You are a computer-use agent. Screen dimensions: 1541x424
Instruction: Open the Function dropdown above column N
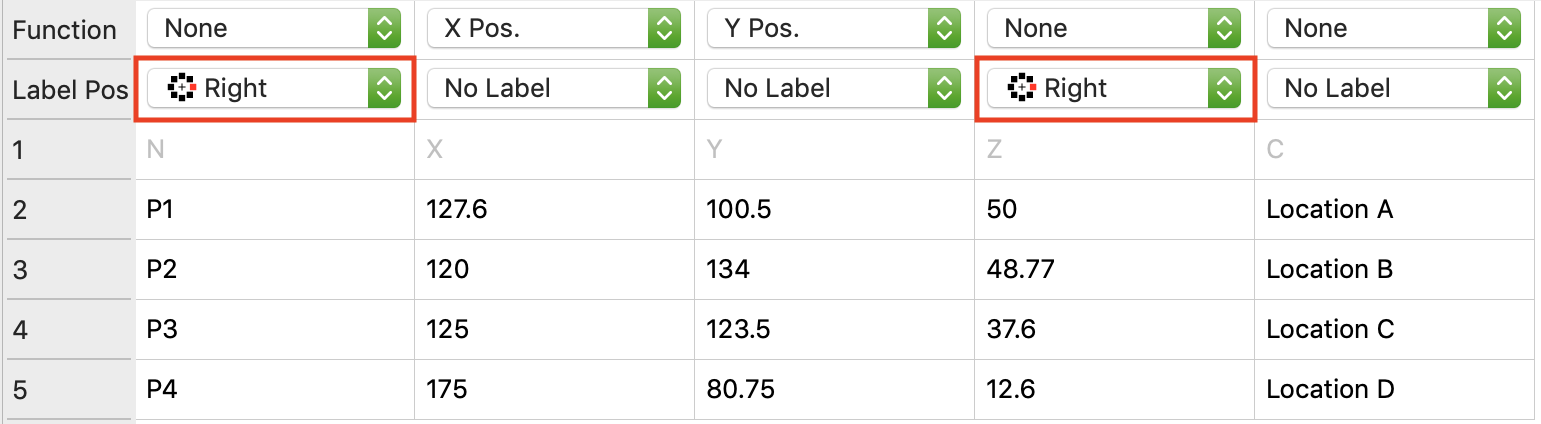pyautogui.click(x=274, y=29)
